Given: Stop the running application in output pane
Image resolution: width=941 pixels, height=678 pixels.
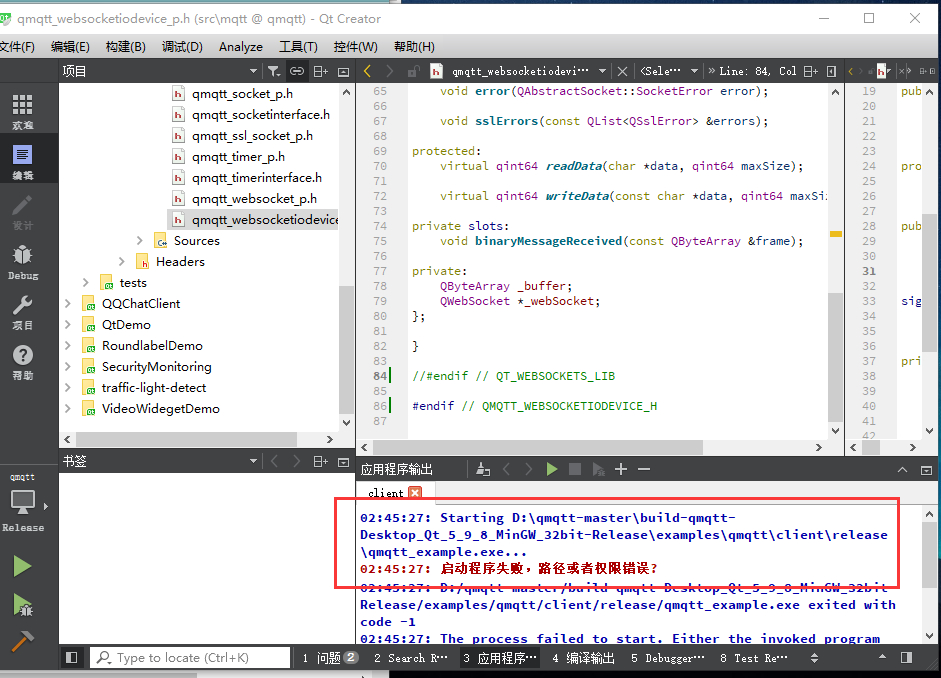Looking at the screenshot, I should (x=575, y=469).
